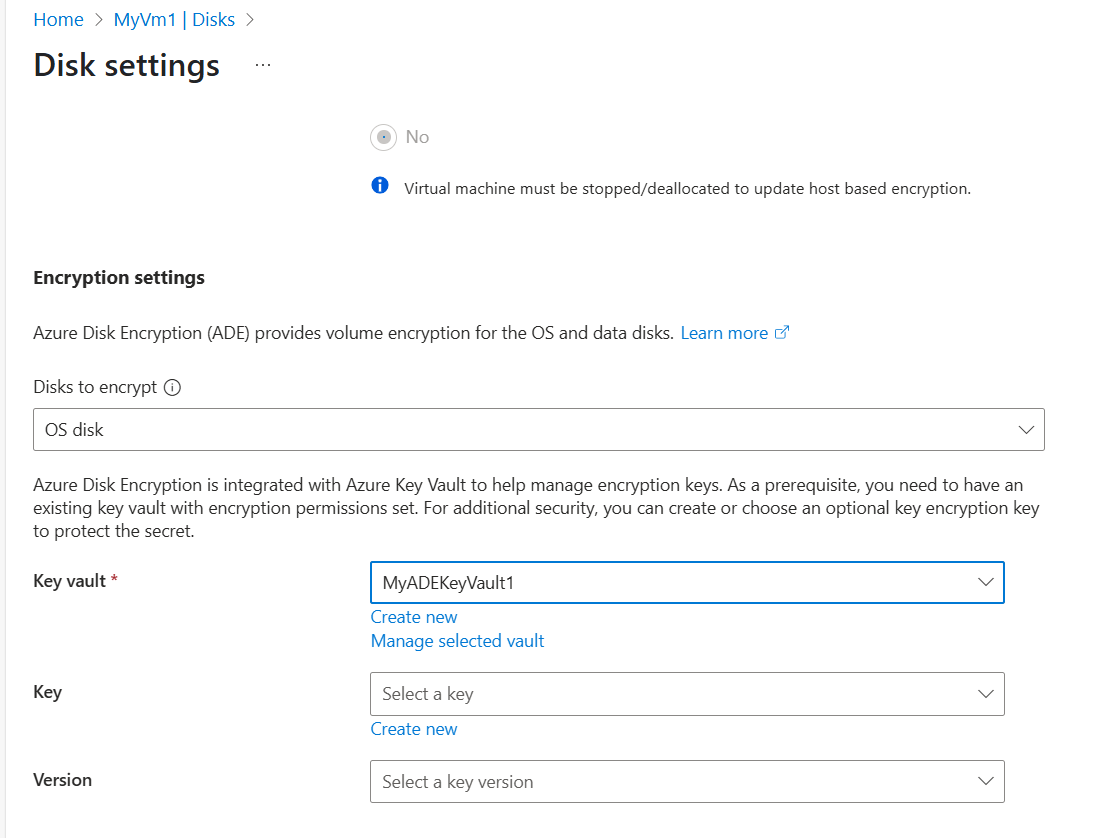Screen dimensions: 1099x838
Task: Go to Home in the breadcrumb
Action: (58, 20)
